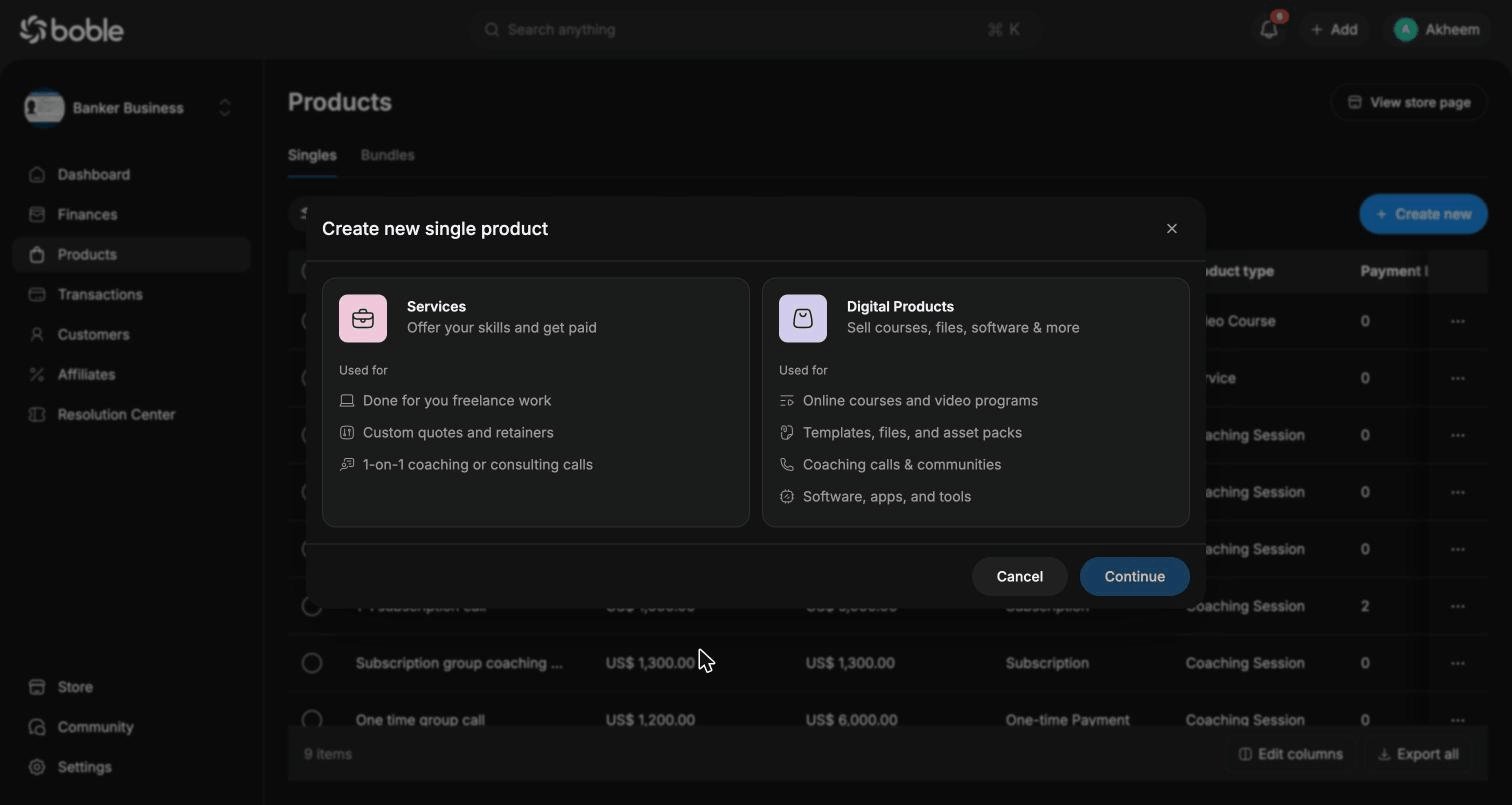
Task: Click '1-on-1 coaching or consulting calls' text
Action: tap(478, 465)
